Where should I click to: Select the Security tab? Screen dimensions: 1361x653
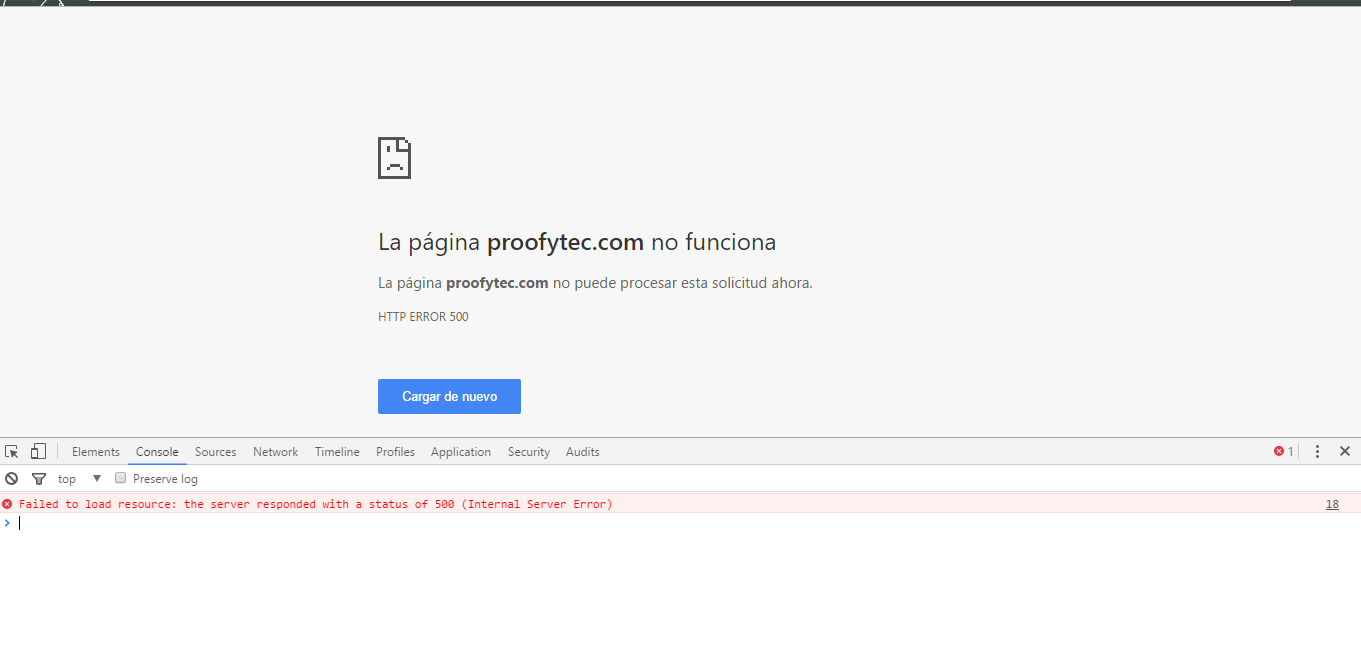529,452
